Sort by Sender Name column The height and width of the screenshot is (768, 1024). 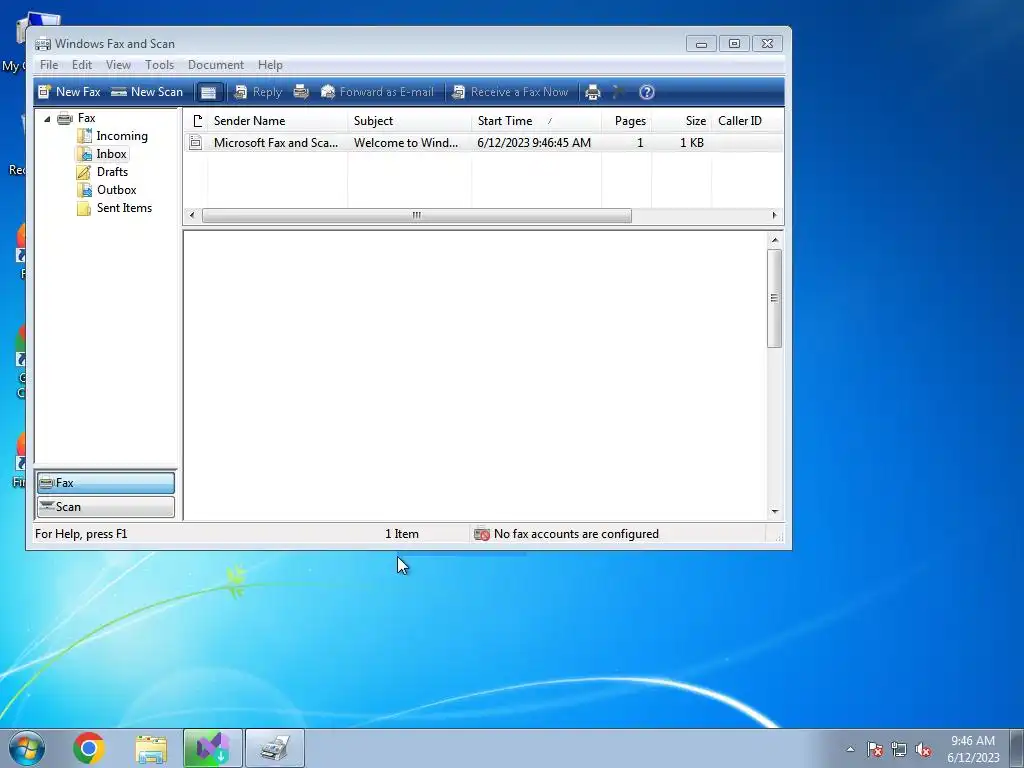click(278, 121)
